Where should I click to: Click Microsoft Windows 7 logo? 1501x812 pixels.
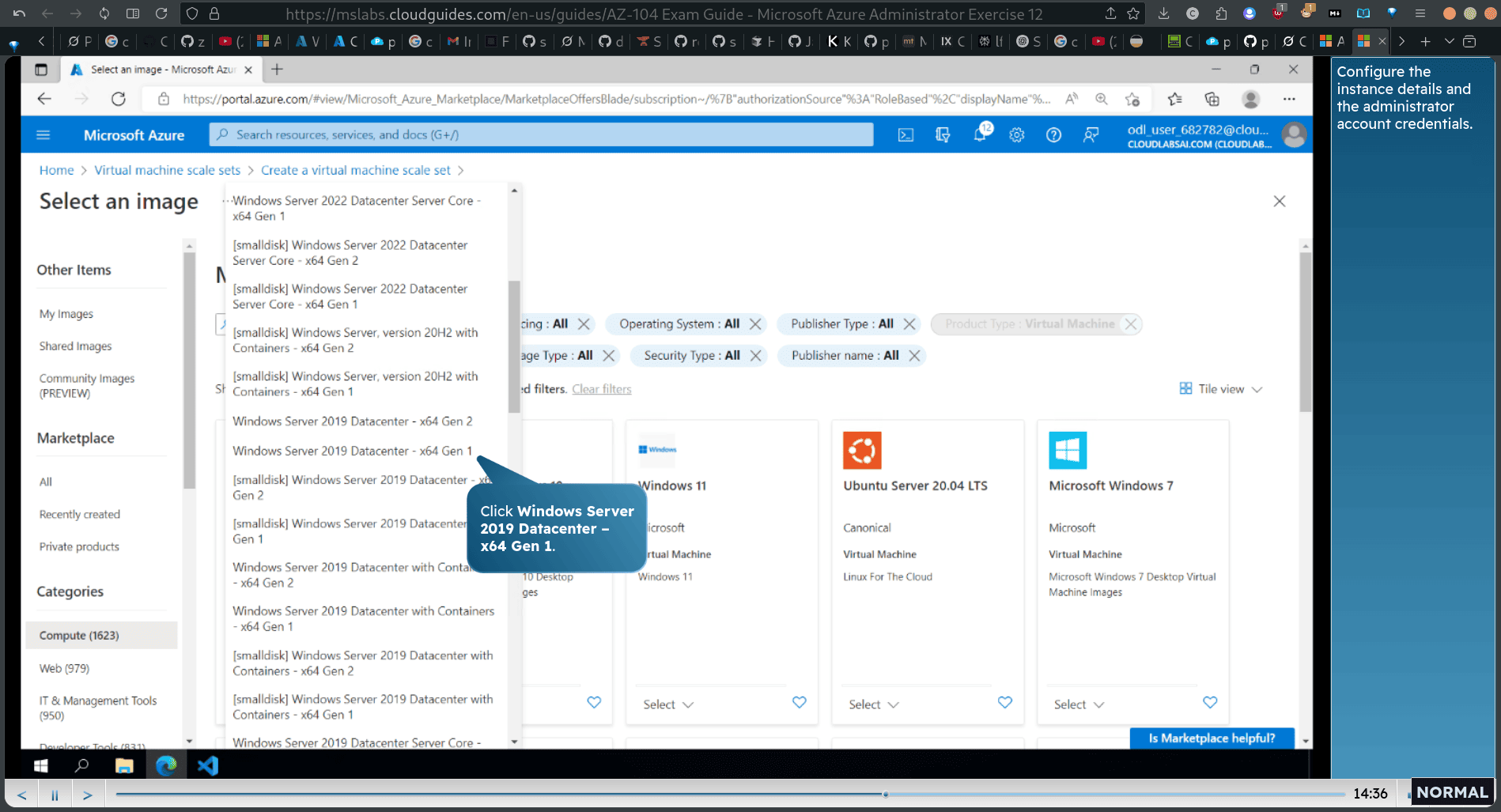[1068, 451]
